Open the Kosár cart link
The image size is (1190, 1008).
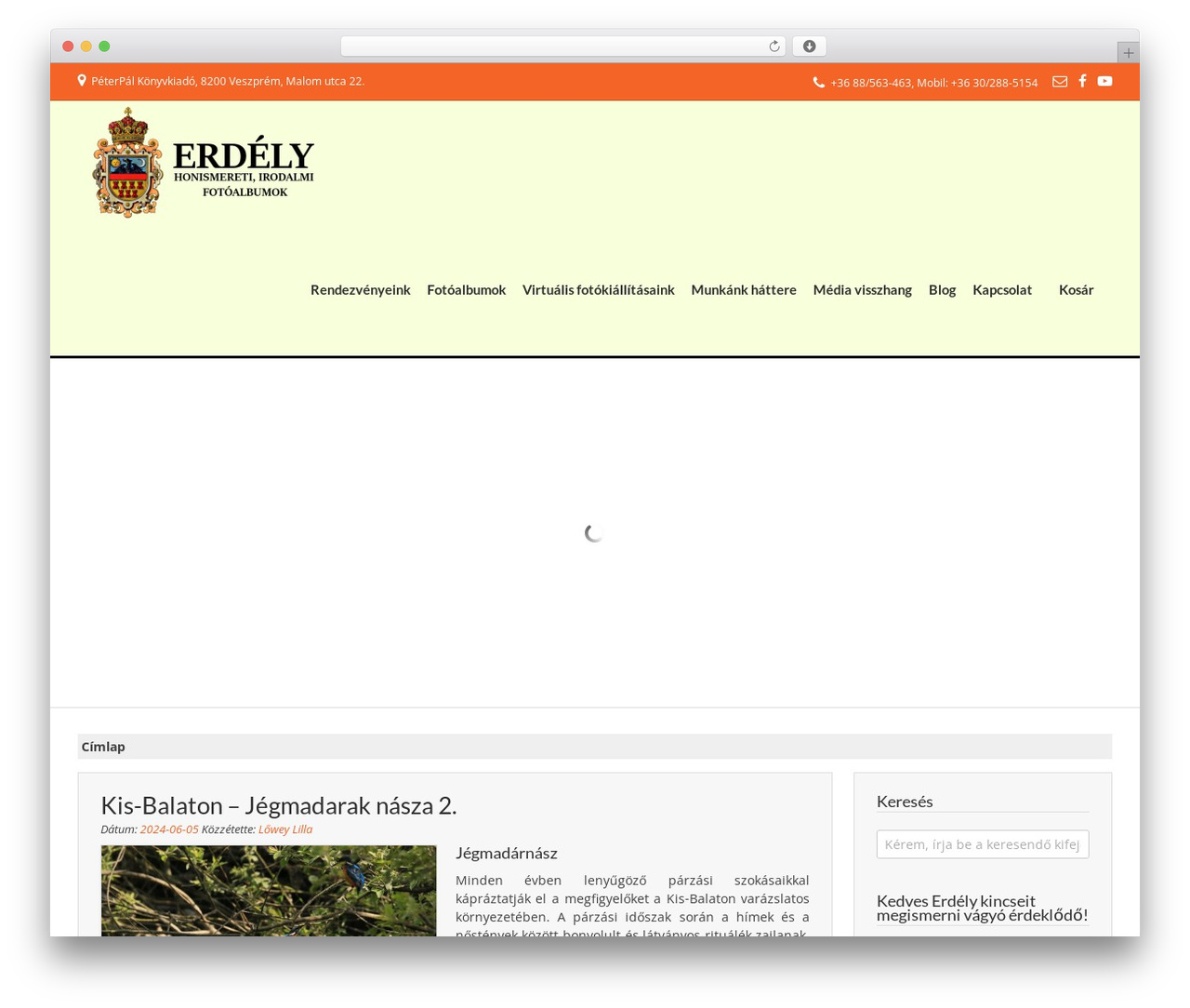pyautogui.click(x=1076, y=289)
